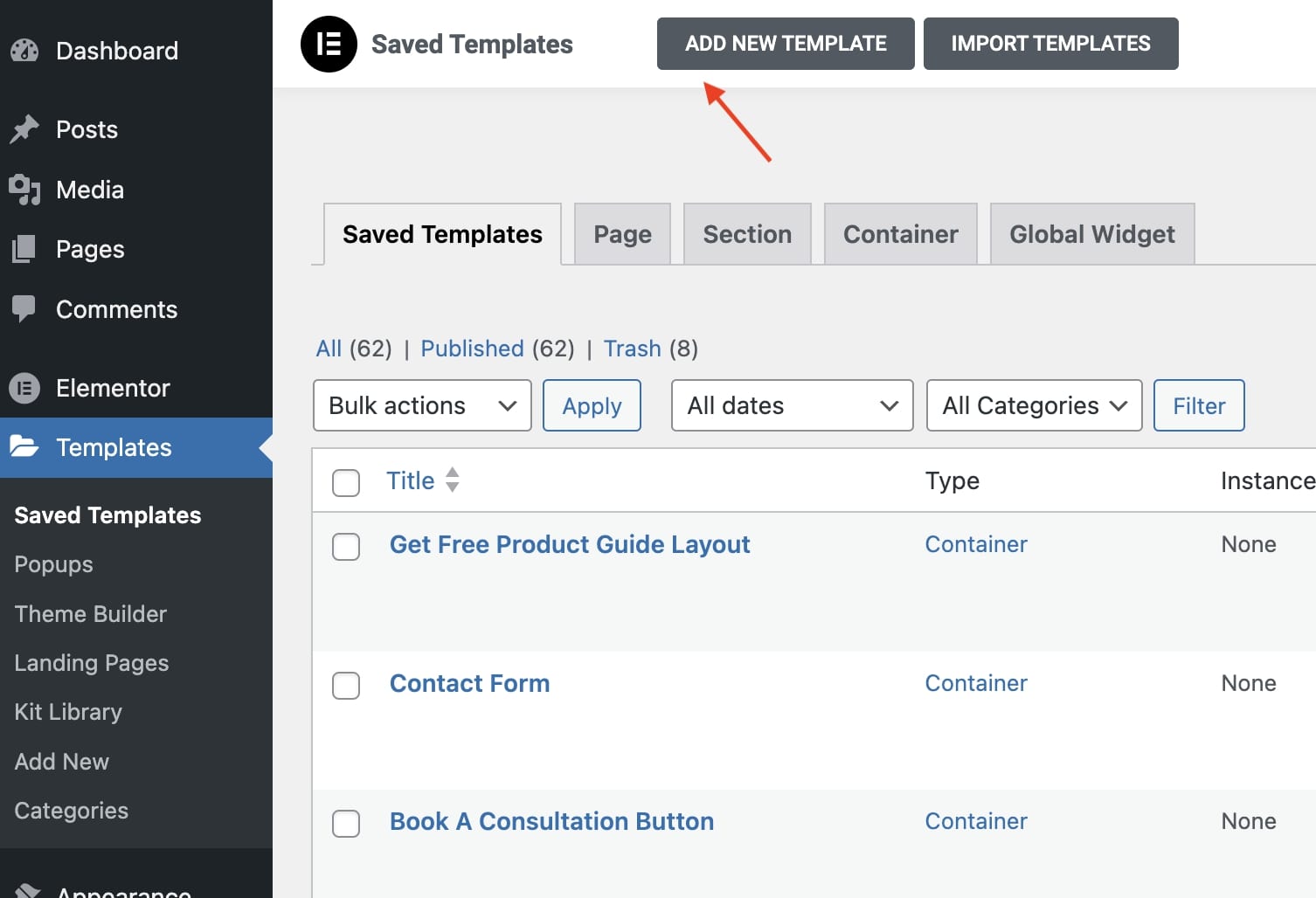Image resolution: width=1316 pixels, height=898 pixels.
Task: Open Theme Builder in the sidebar
Action: pos(91,614)
